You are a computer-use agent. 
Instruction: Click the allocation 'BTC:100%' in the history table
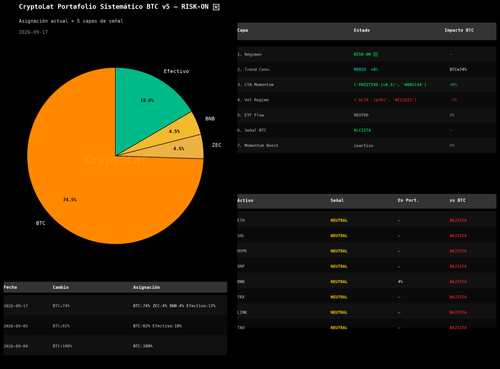143,346
